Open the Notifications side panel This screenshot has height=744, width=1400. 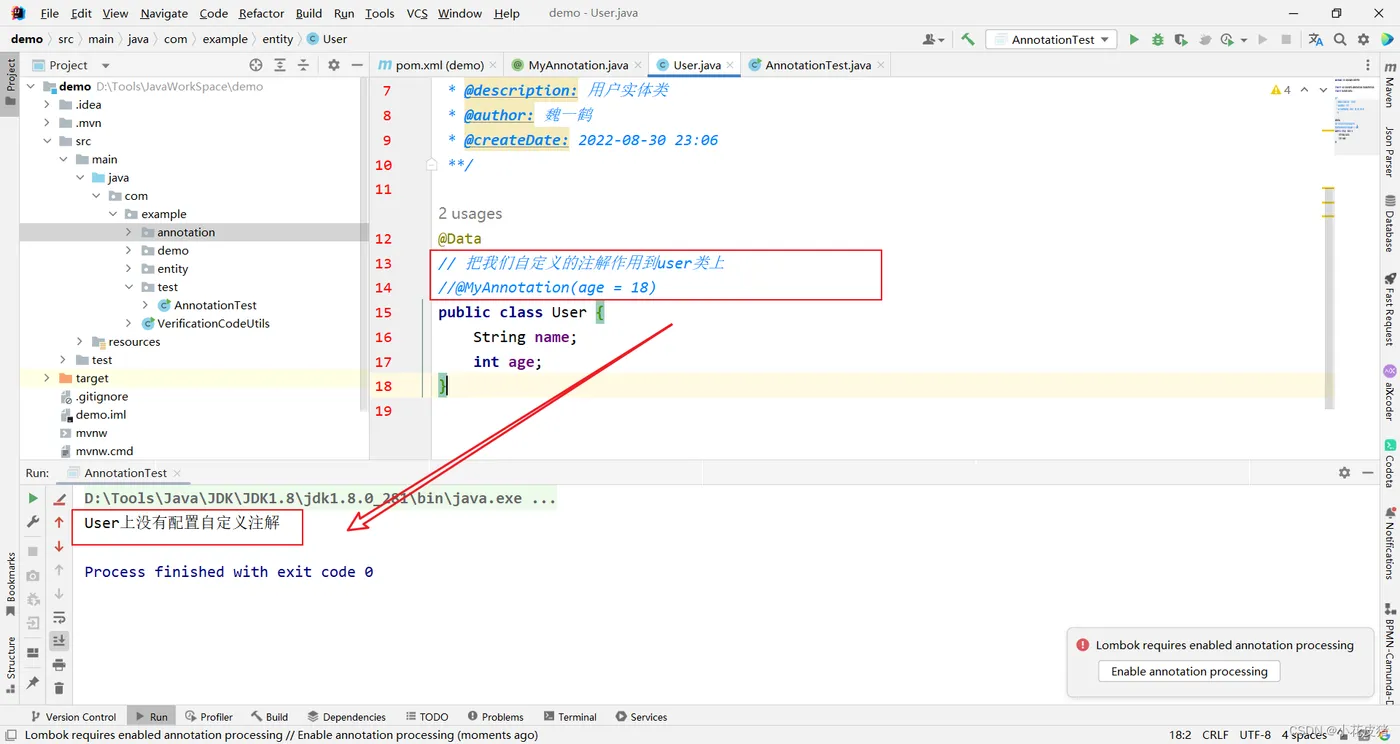tap(1390, 544)
